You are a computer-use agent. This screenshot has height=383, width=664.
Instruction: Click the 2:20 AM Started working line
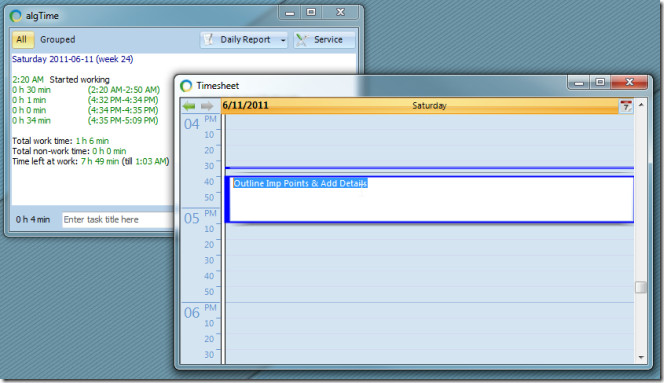(61, 80)
